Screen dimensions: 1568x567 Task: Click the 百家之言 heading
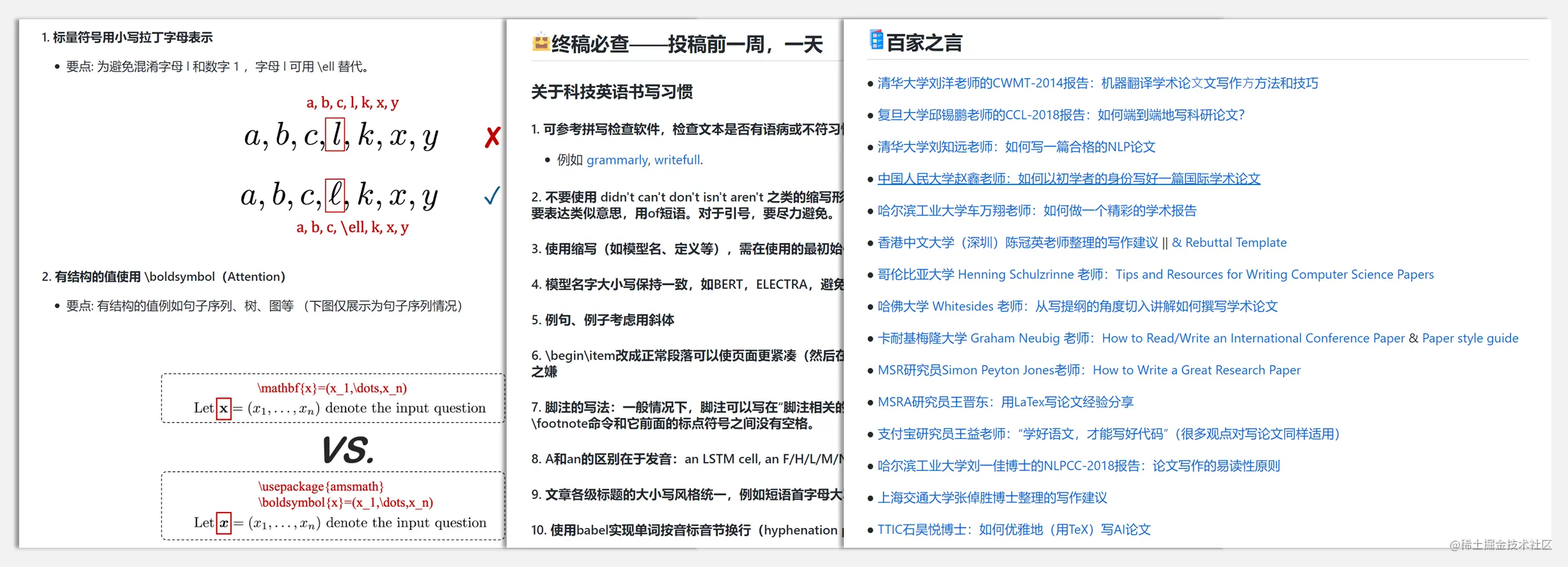tap(924, 43)
